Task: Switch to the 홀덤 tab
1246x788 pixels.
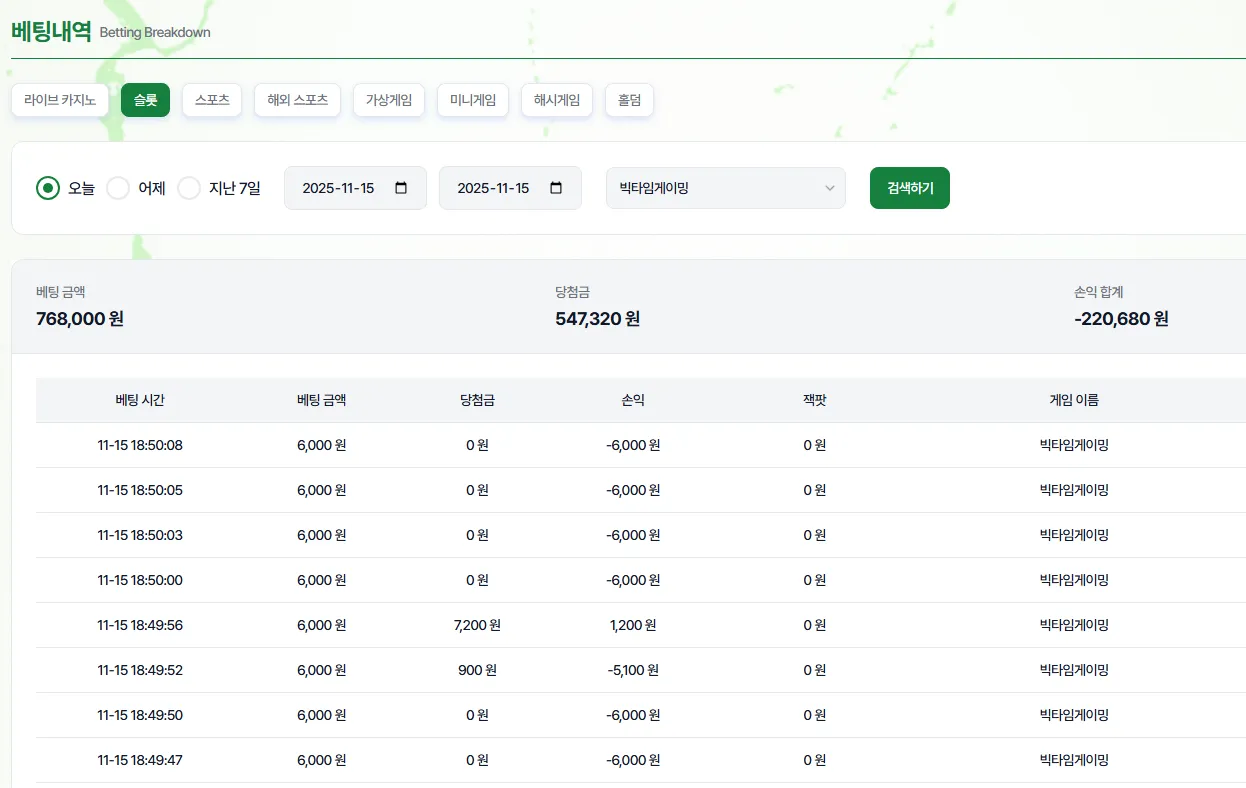Action: 629,100
